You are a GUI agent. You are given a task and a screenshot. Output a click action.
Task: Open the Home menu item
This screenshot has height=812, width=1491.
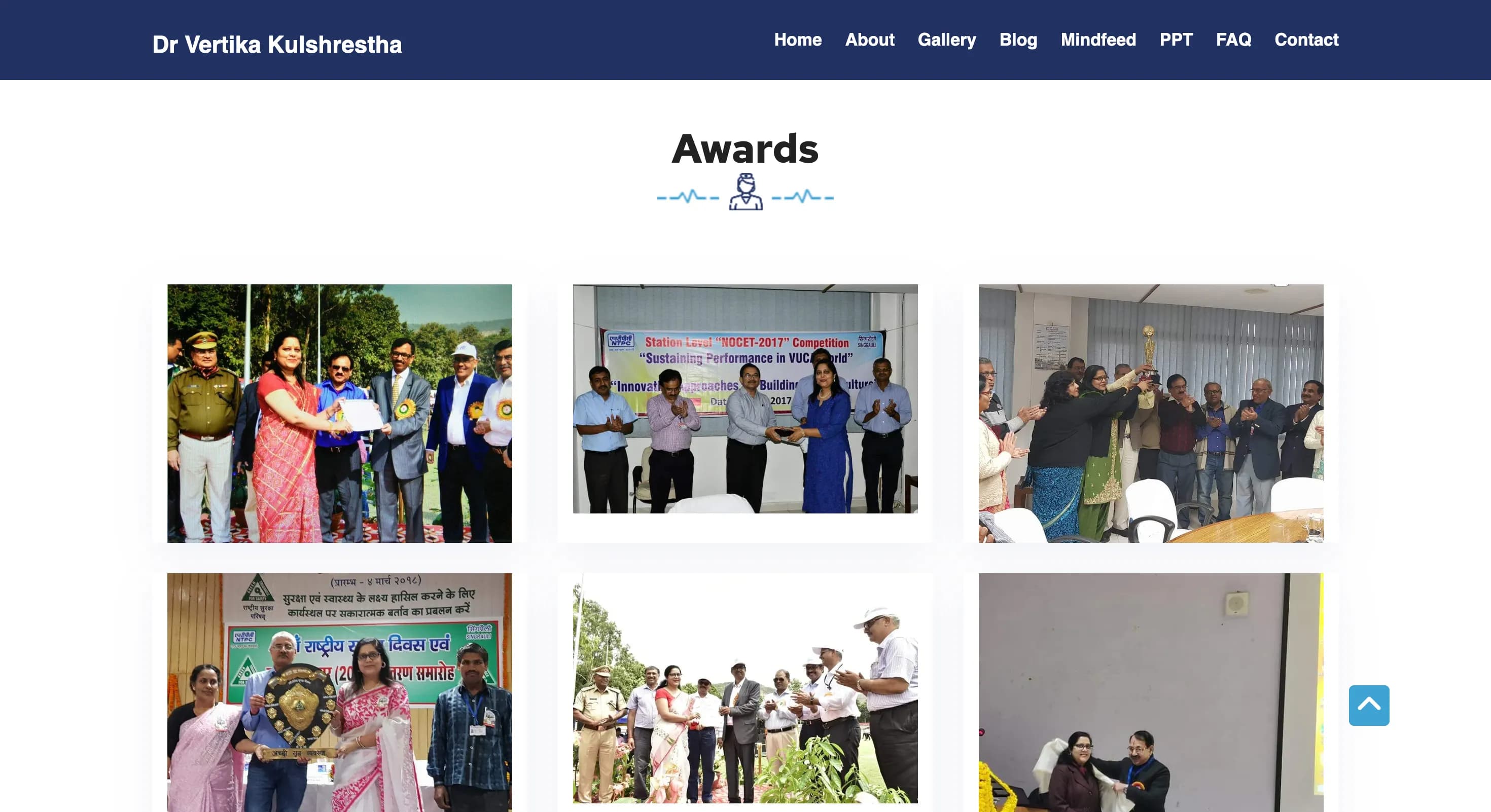[x=798, y=40]
